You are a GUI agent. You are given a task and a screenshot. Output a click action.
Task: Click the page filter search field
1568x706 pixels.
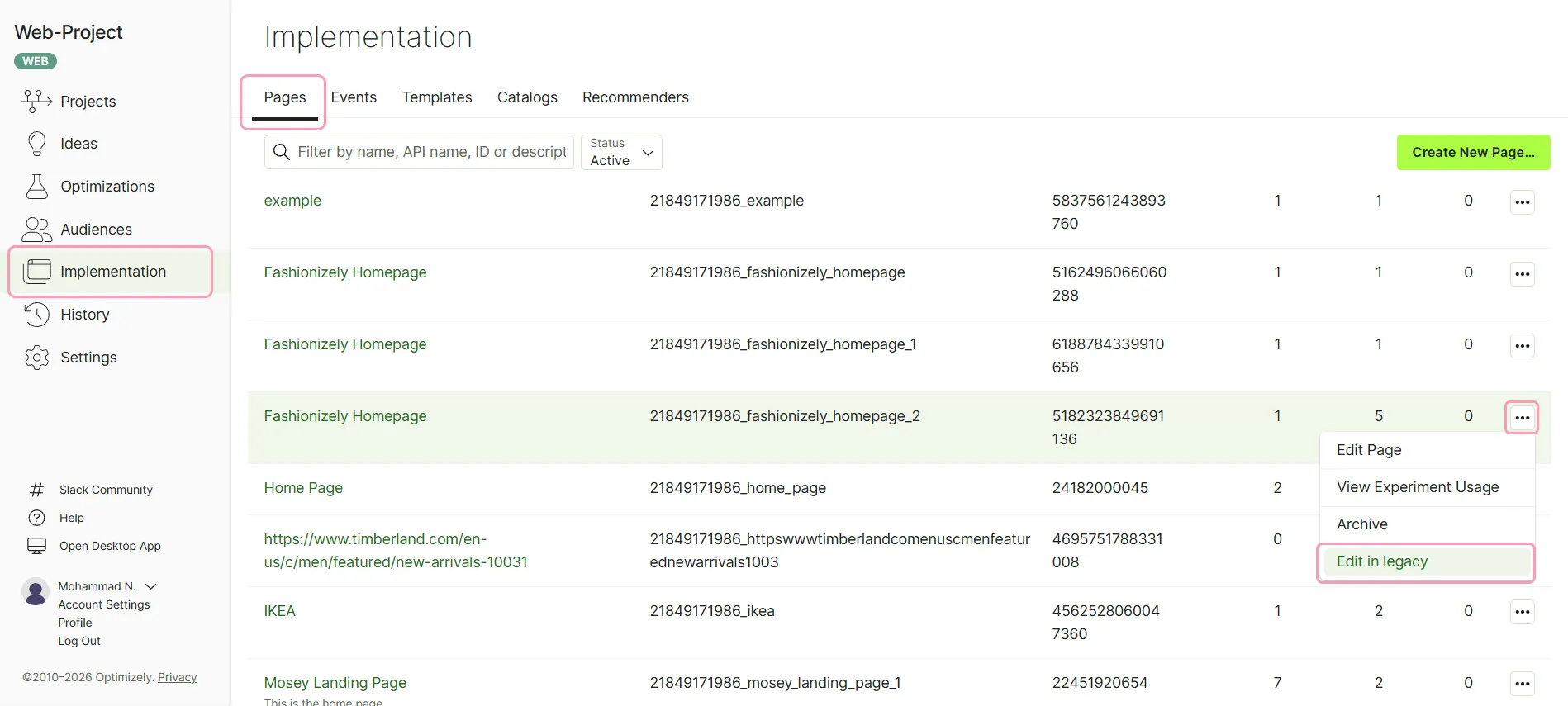[419, 152]
